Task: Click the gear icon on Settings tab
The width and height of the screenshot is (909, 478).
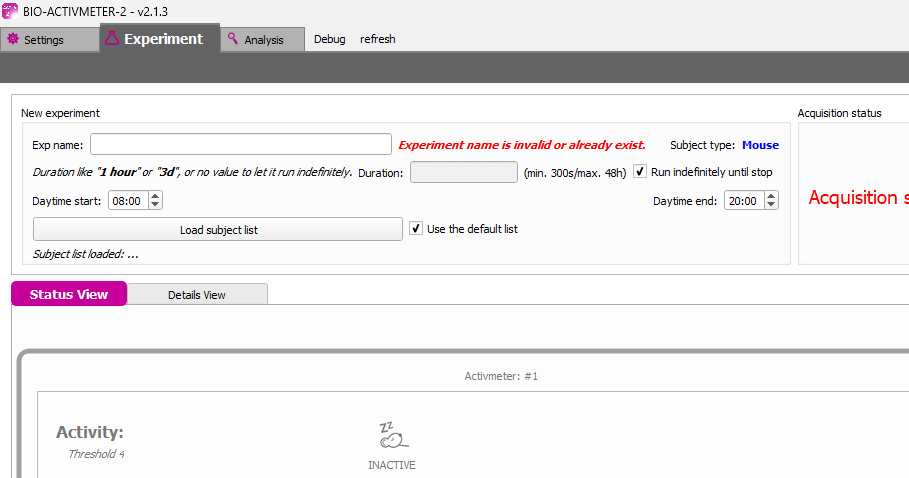Action: [x=13, y=40]
